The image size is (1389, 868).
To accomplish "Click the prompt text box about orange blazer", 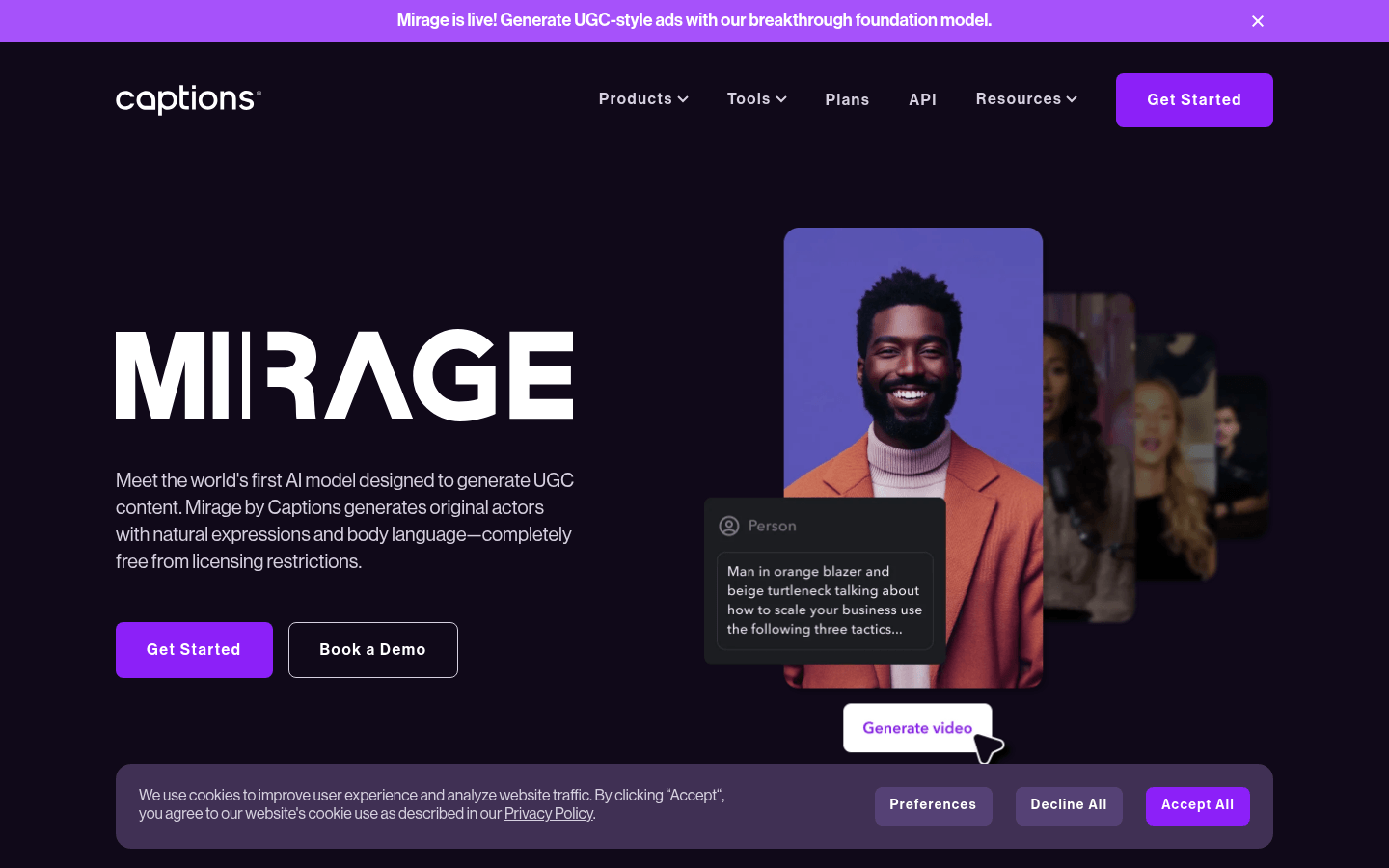I will pos(825,600).
